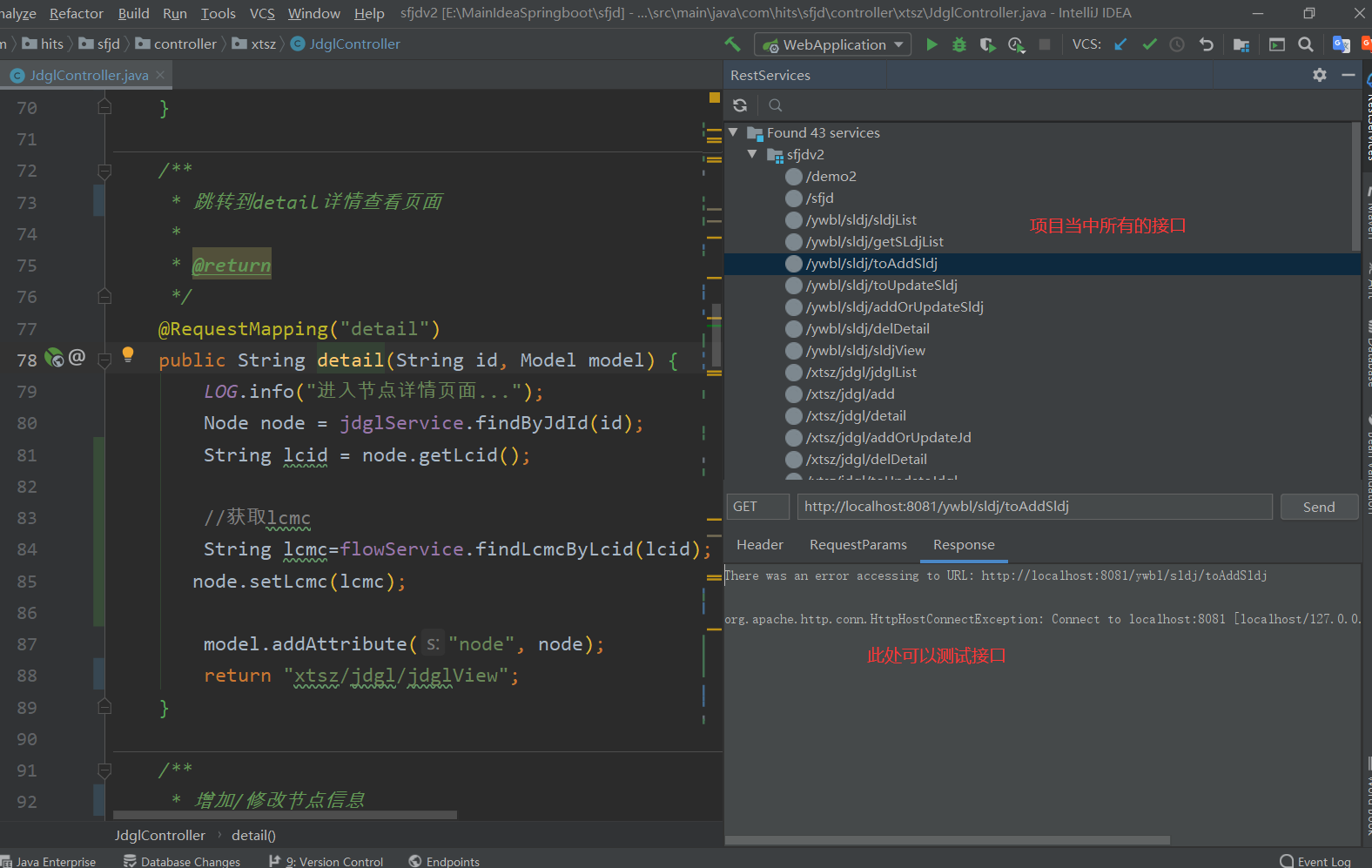
Task: Fold the Javadoc comment at line 91
Action: point(104,770)
